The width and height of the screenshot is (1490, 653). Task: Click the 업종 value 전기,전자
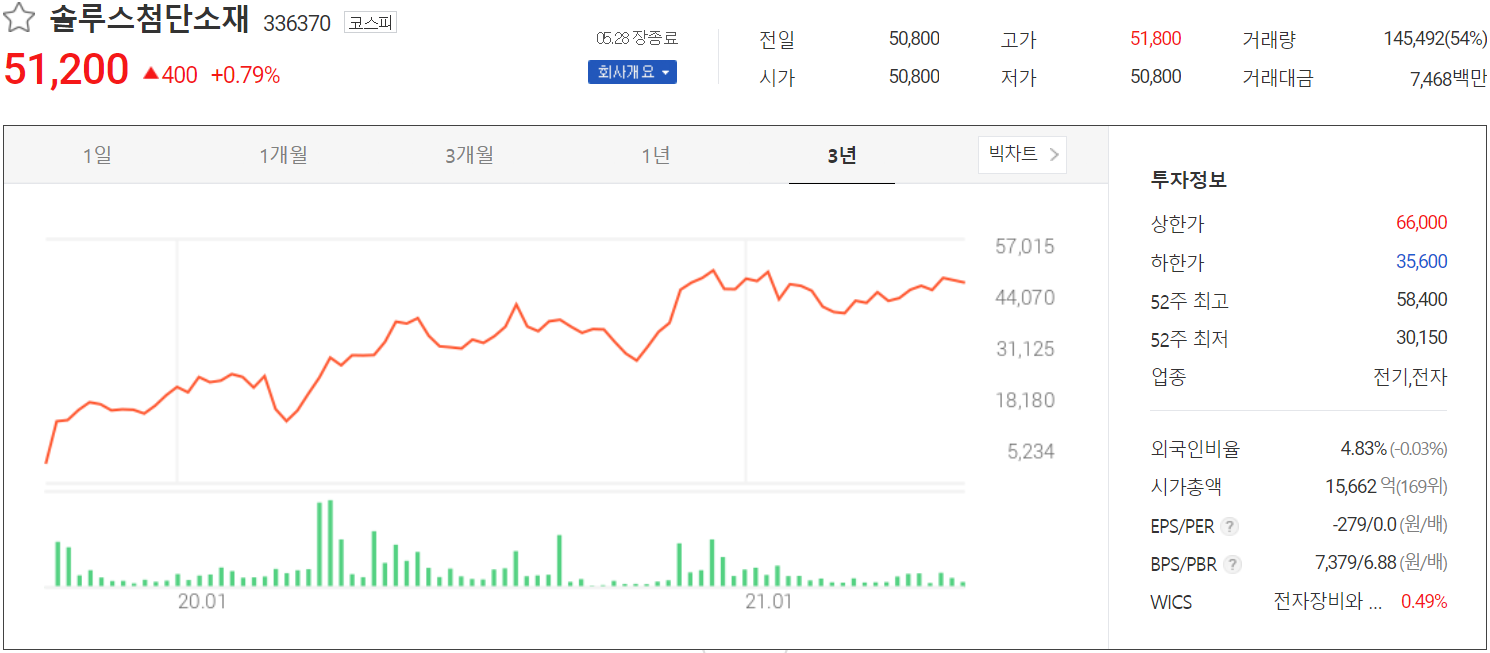pyautogui.click(x=1410, y=377)
